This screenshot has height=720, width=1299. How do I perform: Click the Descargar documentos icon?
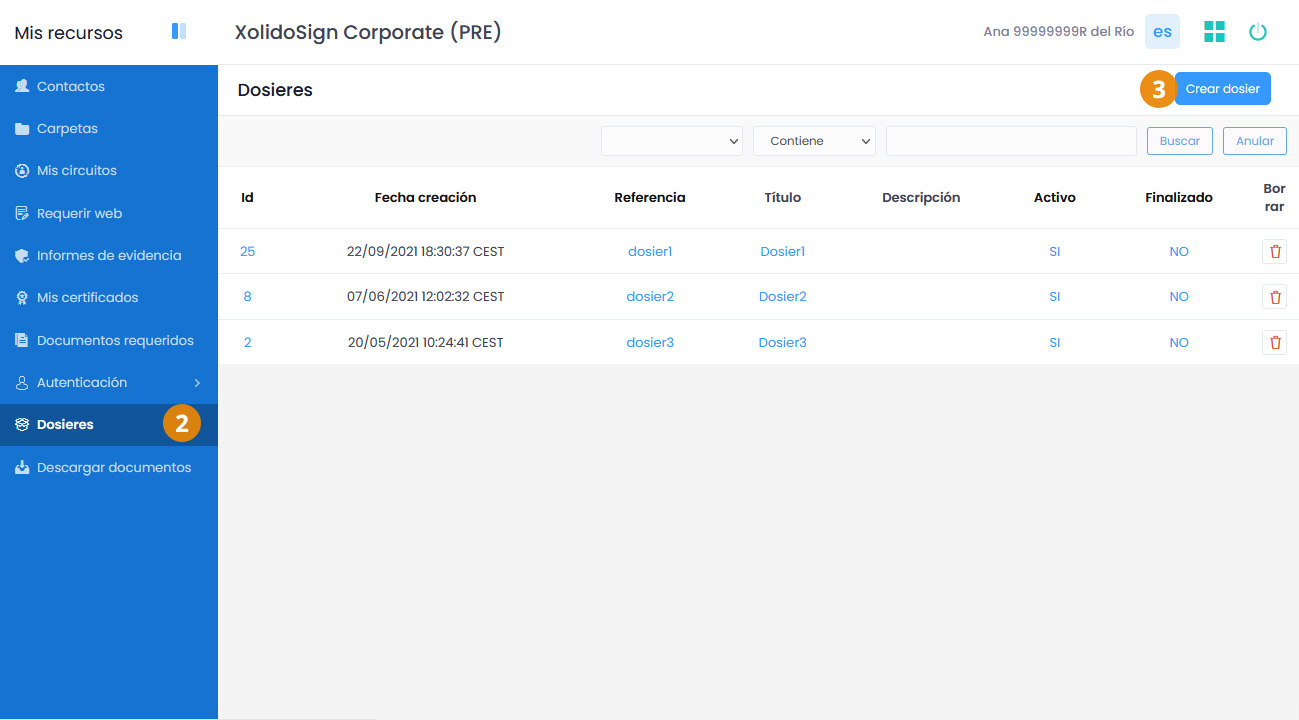pyautogui.click(x=22, y=468)
